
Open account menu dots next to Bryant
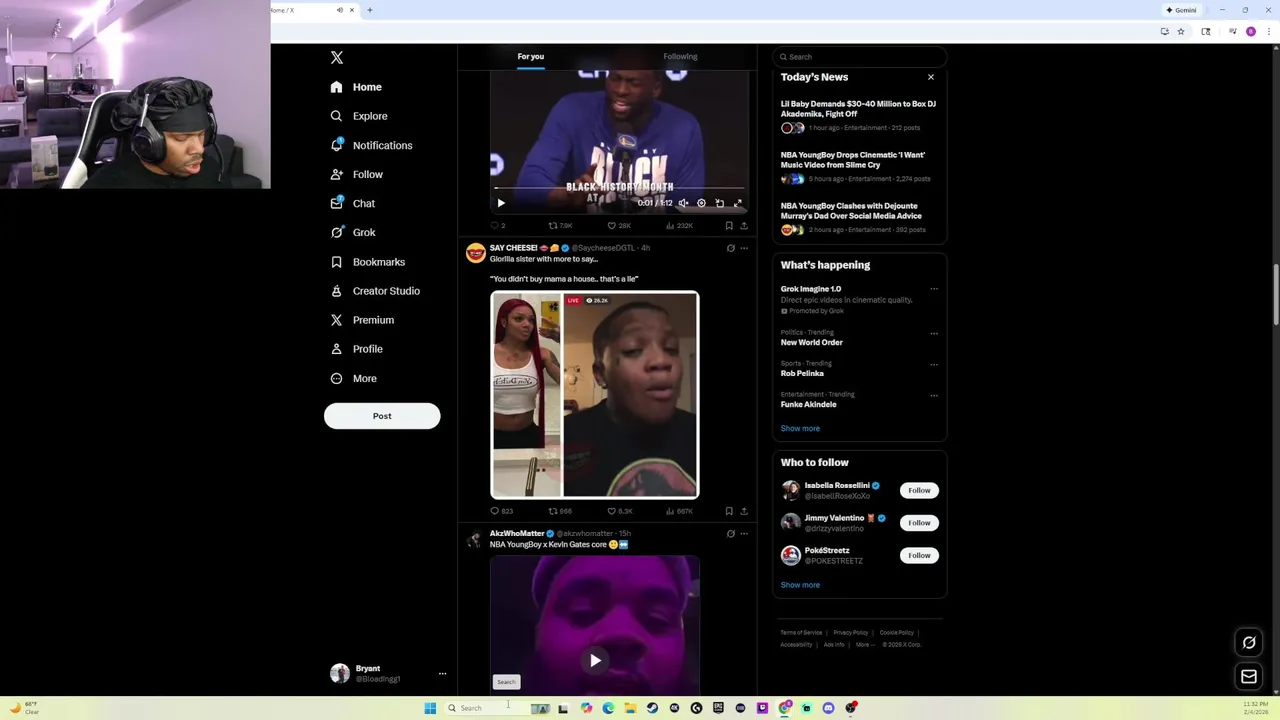coord(442,674)
